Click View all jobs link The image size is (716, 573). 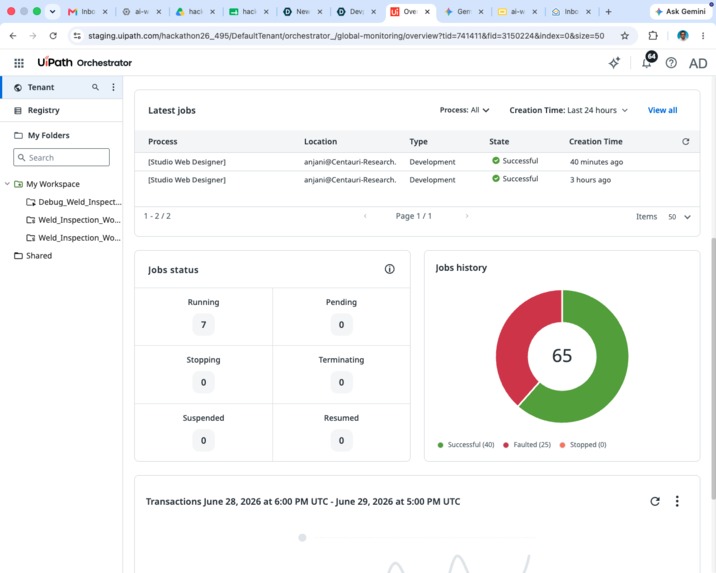(x=662, y=110)
